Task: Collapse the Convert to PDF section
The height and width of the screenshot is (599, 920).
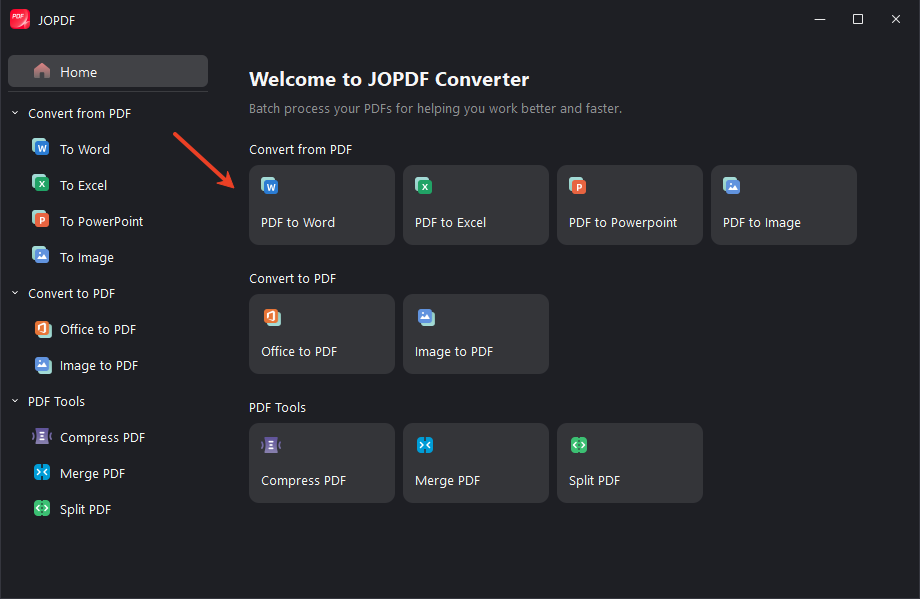Action: (14, 293)
